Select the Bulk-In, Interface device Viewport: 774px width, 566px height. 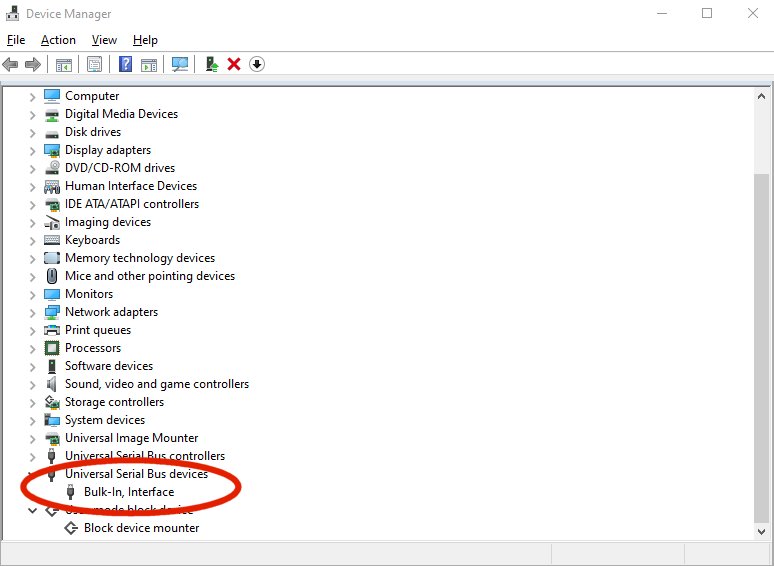point(129,492)
